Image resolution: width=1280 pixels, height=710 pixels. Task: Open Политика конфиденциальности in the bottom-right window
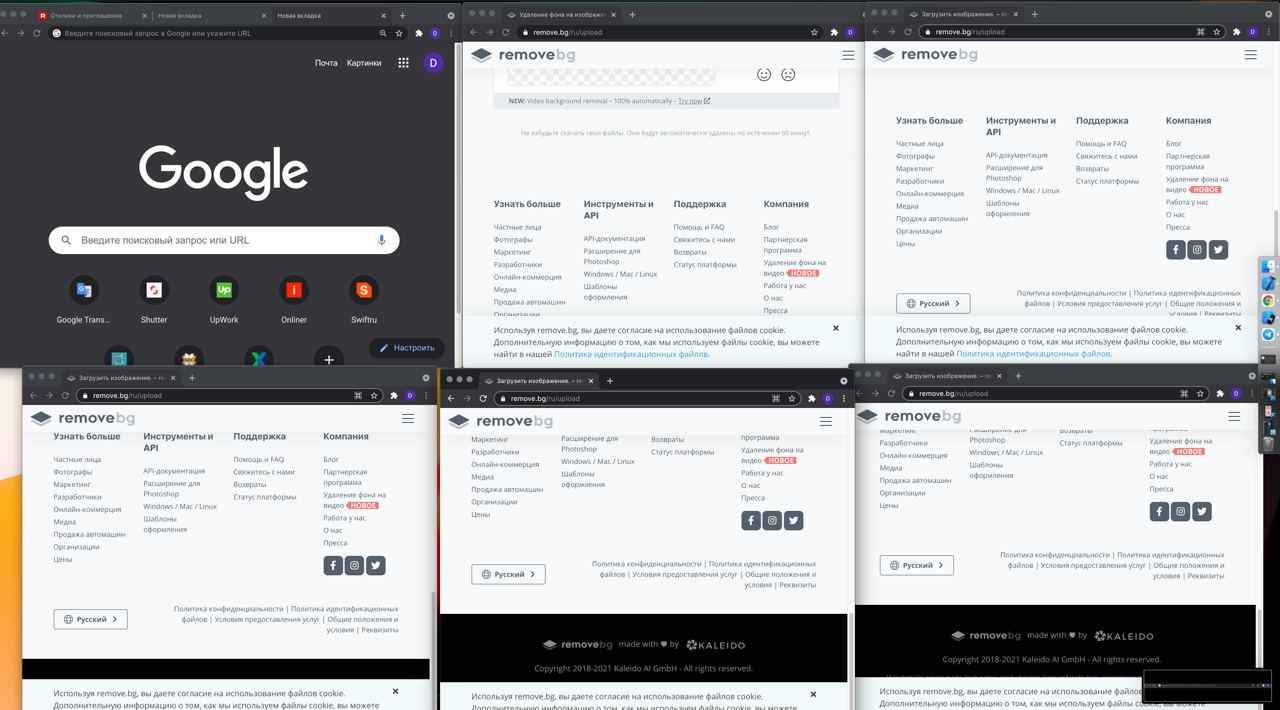(1054, 554)
